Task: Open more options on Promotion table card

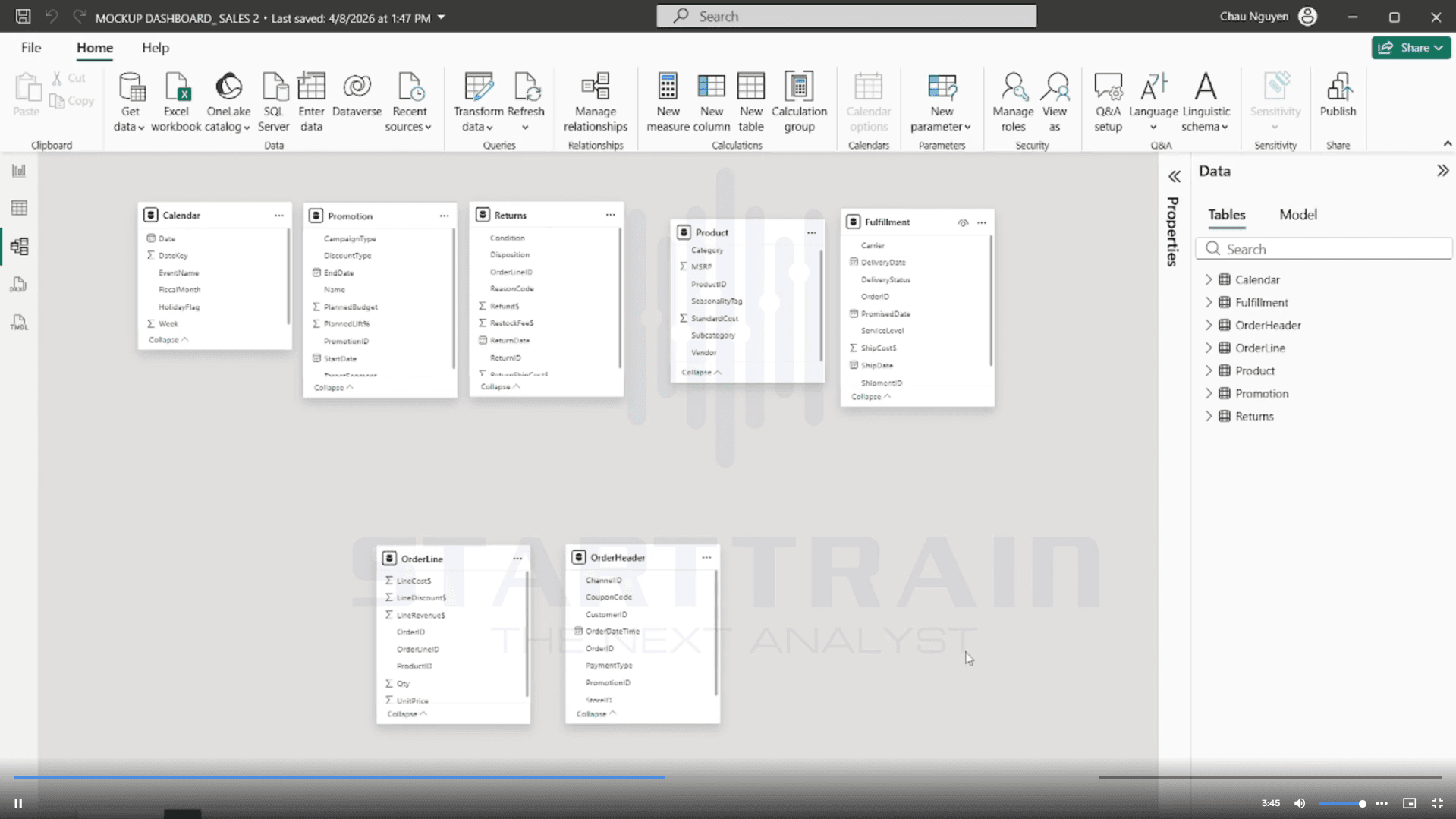Action: [444, 216]
